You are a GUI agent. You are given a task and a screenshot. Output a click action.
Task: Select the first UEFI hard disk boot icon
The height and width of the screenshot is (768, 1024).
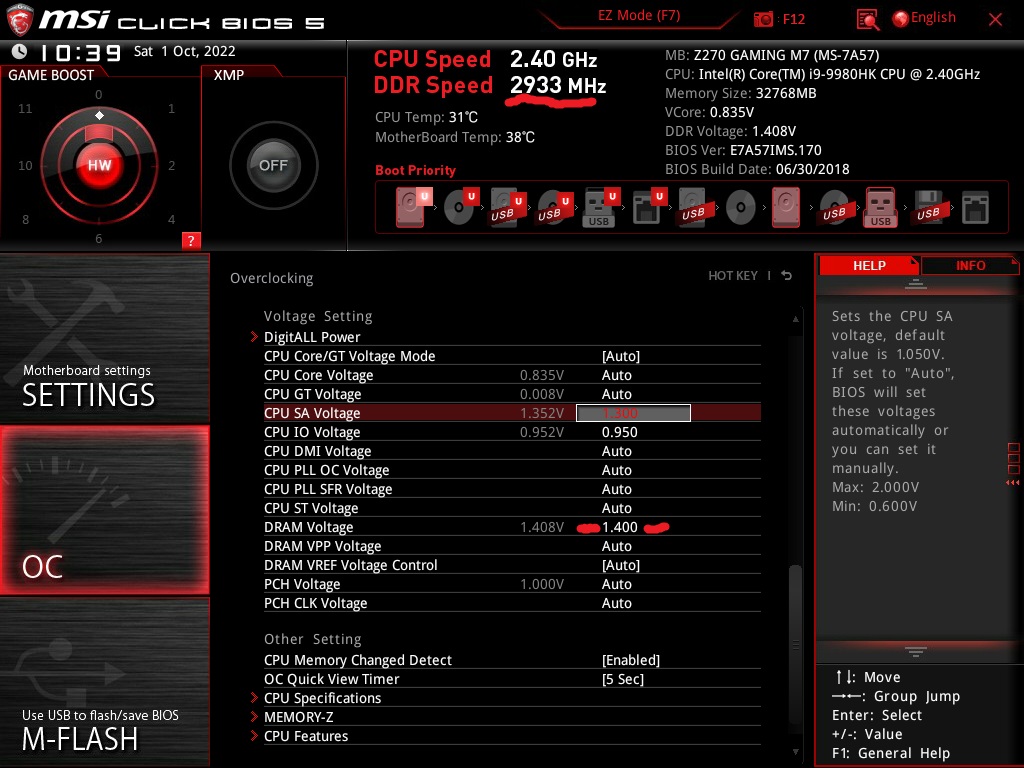pos(413,207)
